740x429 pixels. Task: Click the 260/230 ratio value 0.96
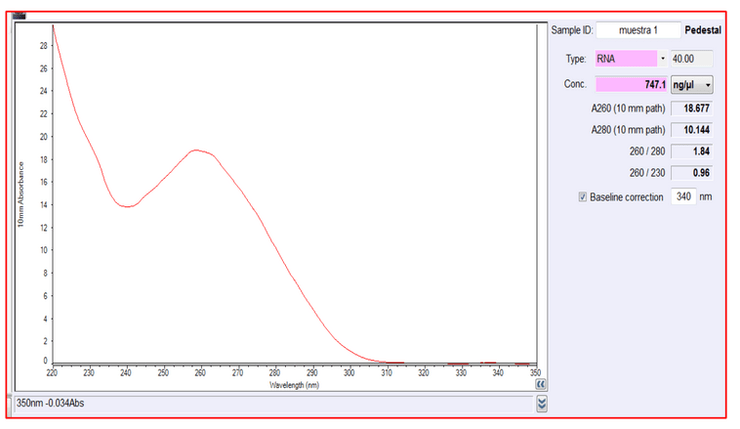click(691, 174)
